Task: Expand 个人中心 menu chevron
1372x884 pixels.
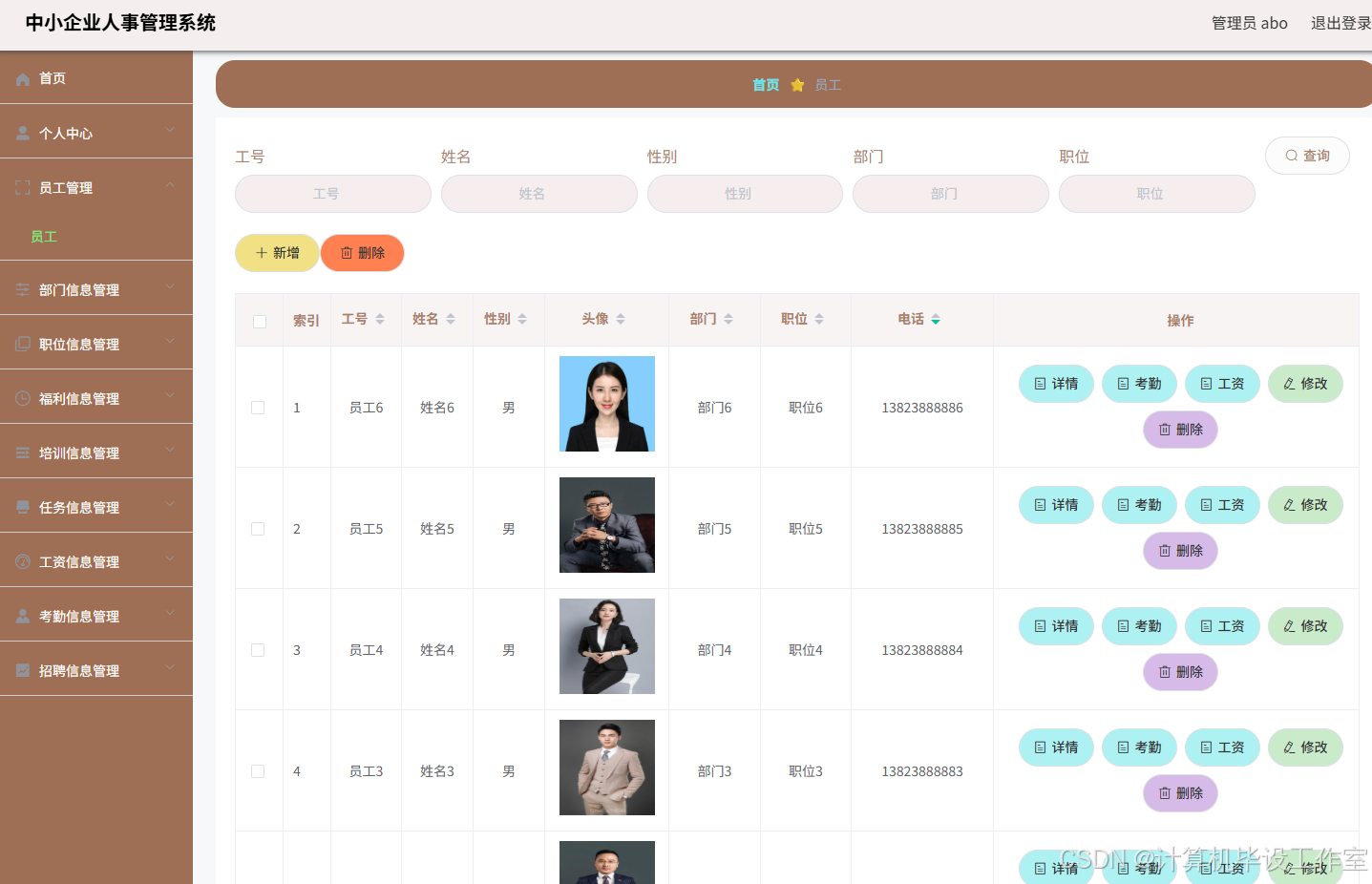Action: [x=170, y=131]
